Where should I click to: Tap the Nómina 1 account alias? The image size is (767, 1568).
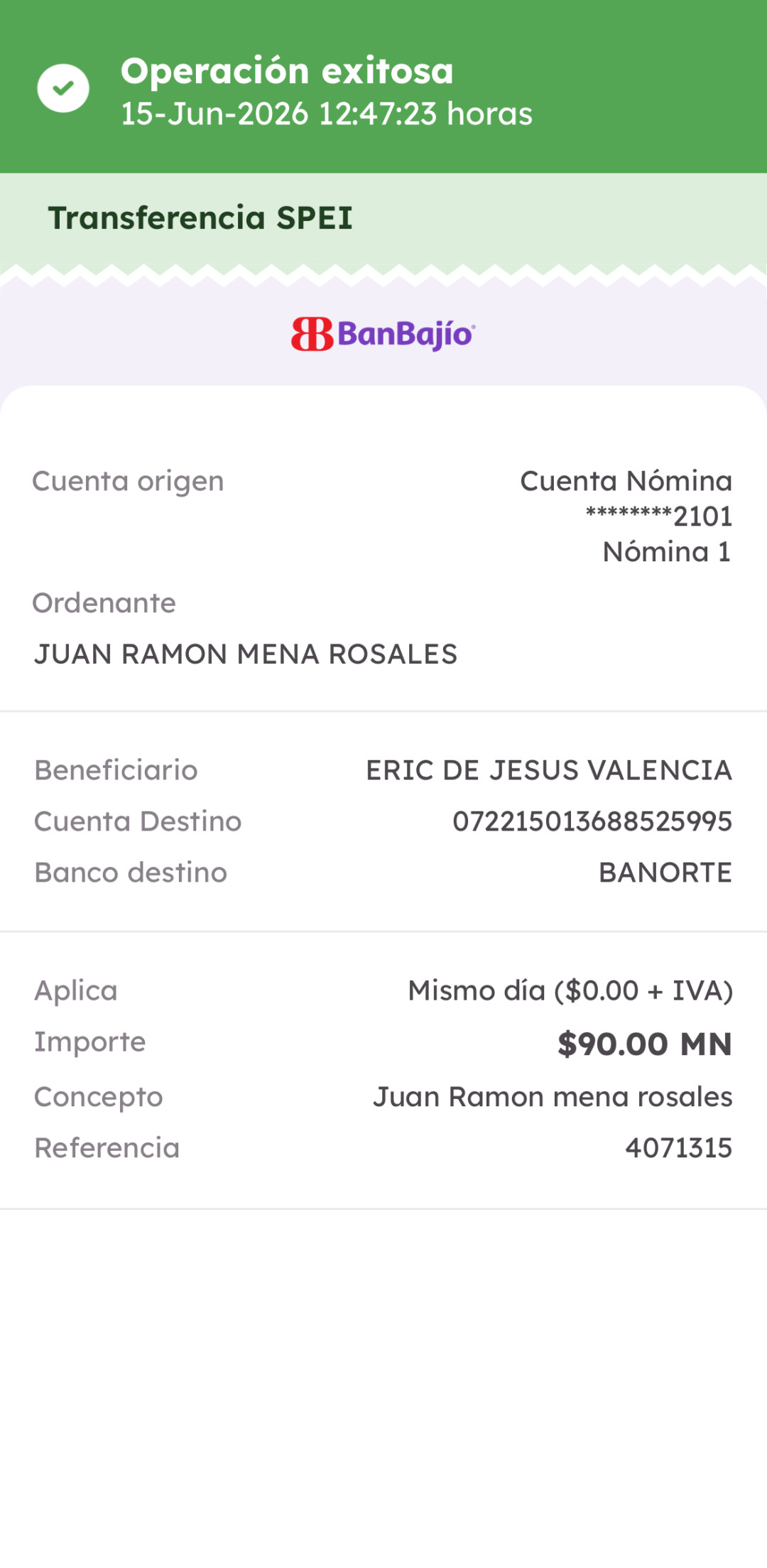click(667, 552)
